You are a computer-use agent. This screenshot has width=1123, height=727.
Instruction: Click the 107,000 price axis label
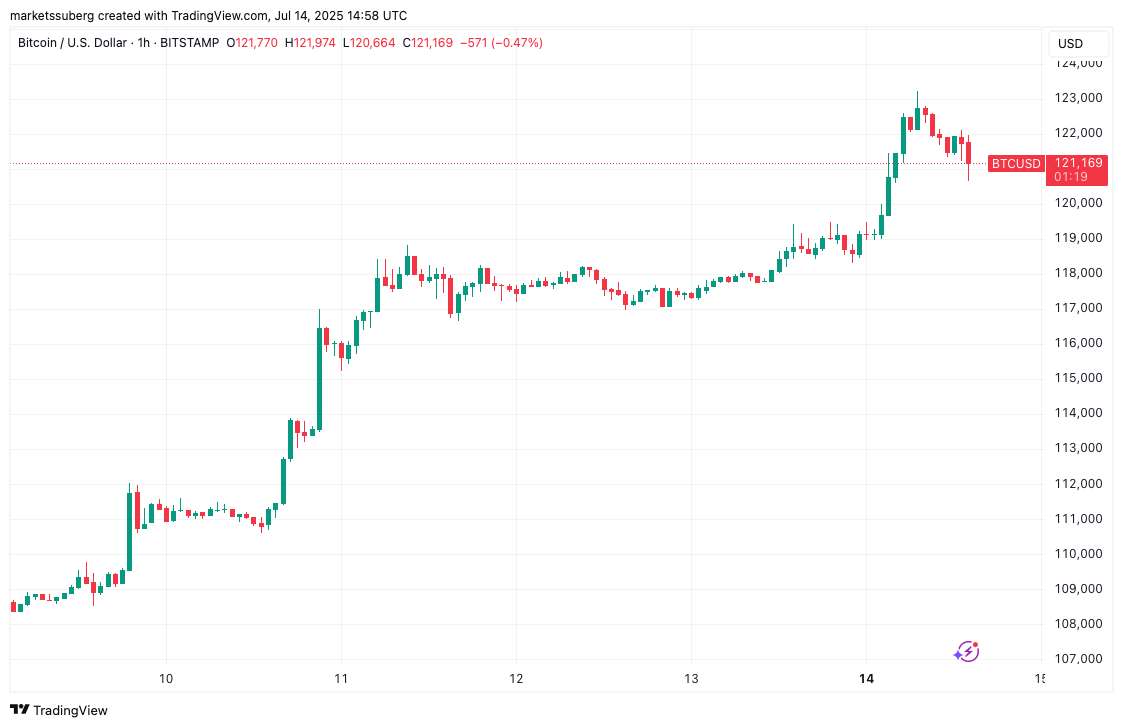point(1079,658)
